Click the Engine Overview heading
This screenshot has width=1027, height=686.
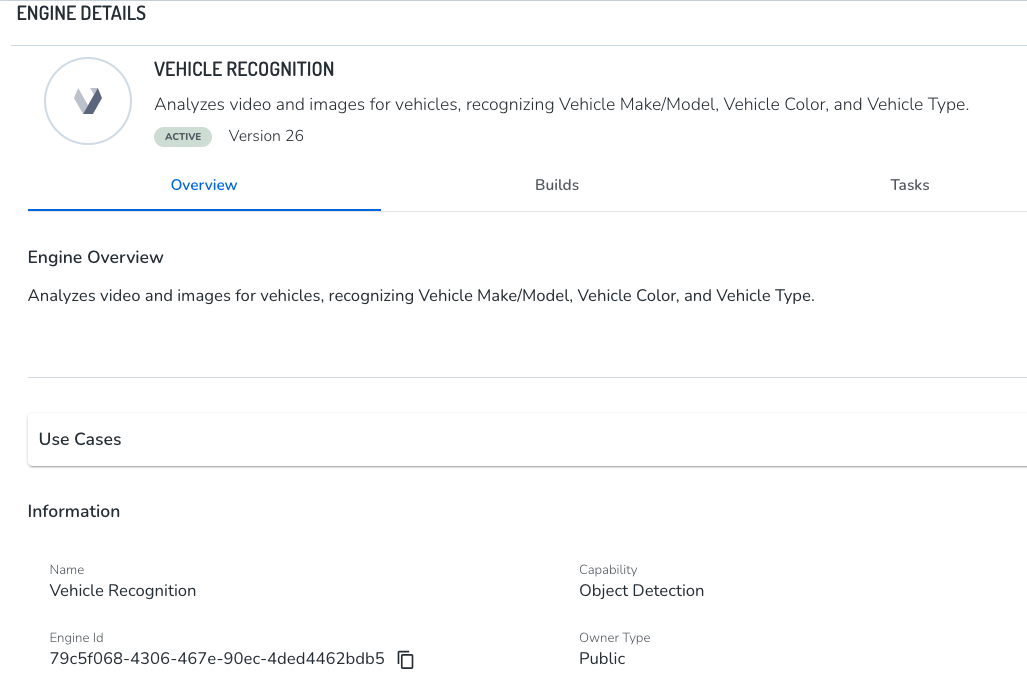(x=95, y=257)
